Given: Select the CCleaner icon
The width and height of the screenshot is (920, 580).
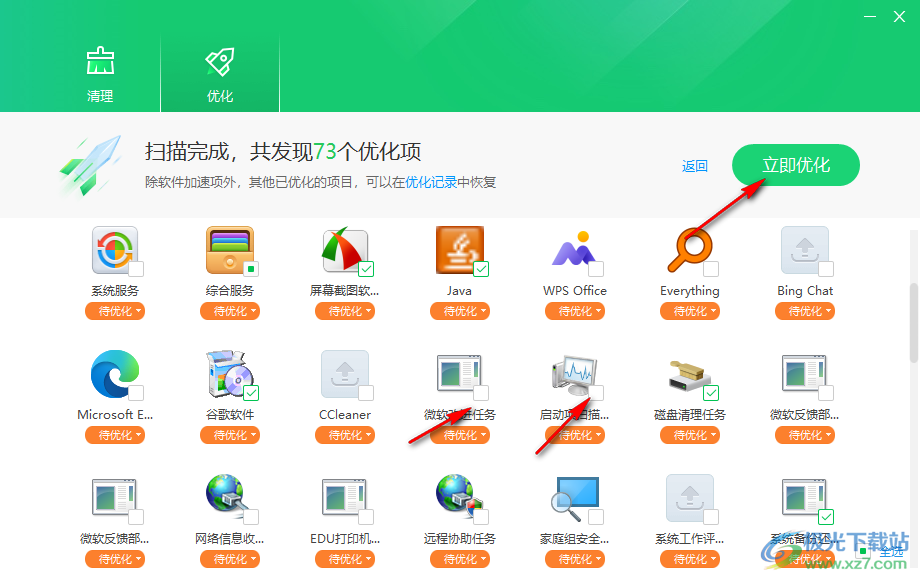Looking at the screenshot, I should pos(345,375).
